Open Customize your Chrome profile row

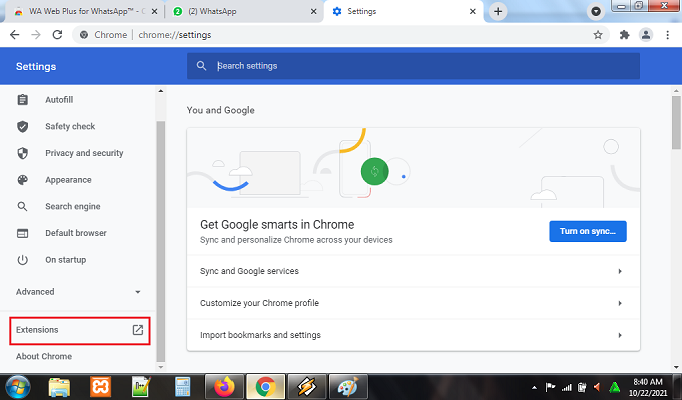click(413, 303)
